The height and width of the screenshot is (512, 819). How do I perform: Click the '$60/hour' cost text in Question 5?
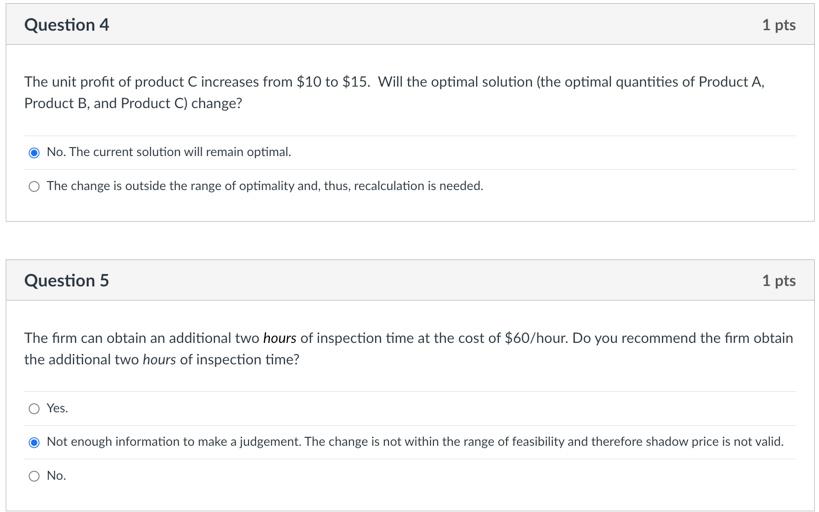(x=538, y=338)
